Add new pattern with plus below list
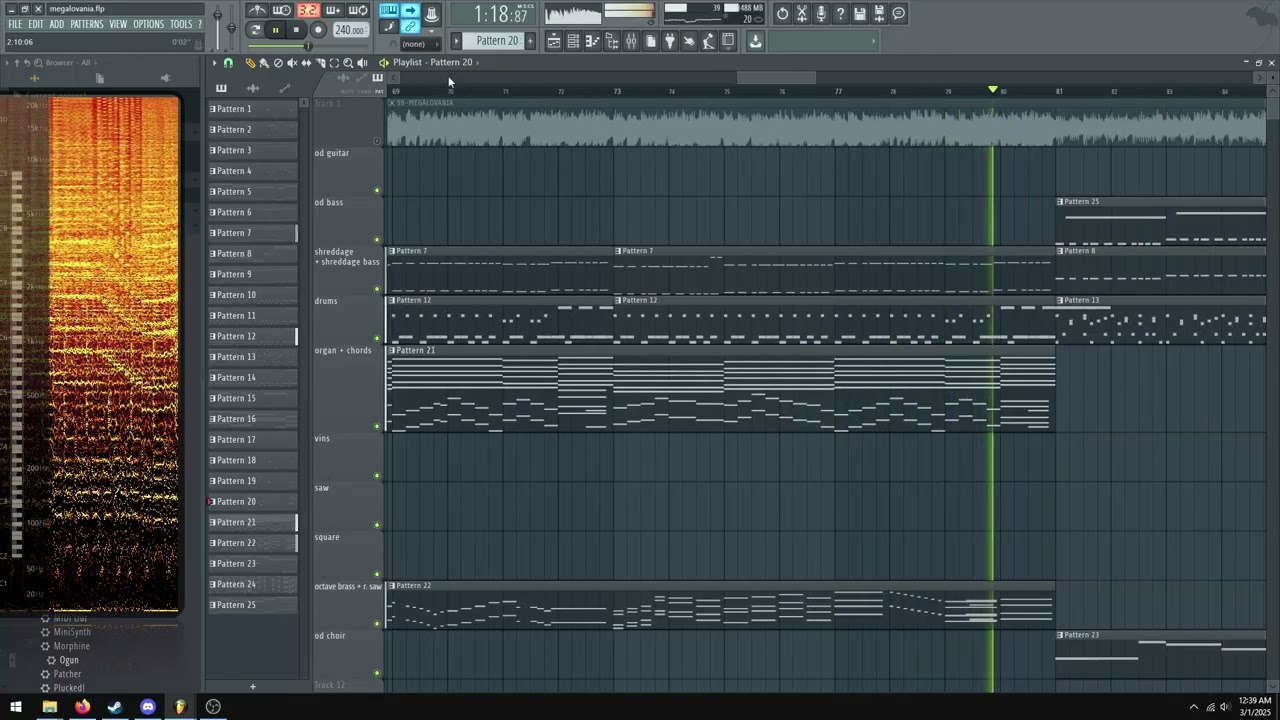 pos(253,686)
